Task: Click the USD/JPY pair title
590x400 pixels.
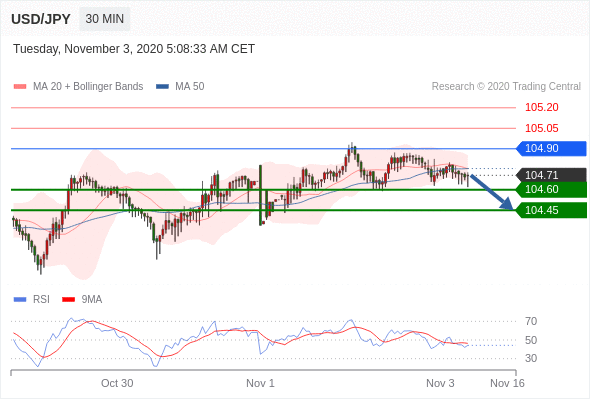Action: click(x=41, y=19)
